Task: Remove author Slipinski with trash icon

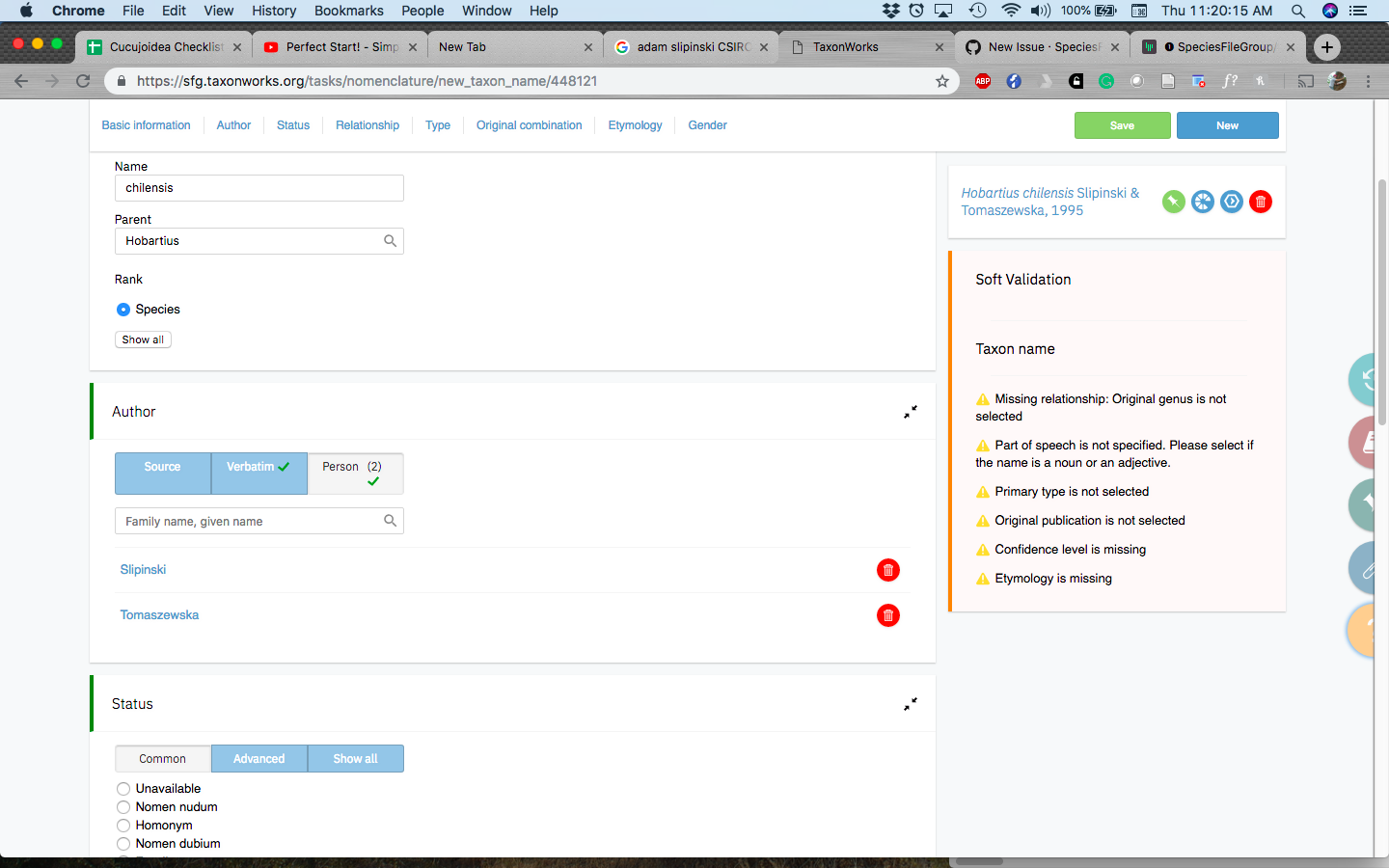Action: coord(888,570)
